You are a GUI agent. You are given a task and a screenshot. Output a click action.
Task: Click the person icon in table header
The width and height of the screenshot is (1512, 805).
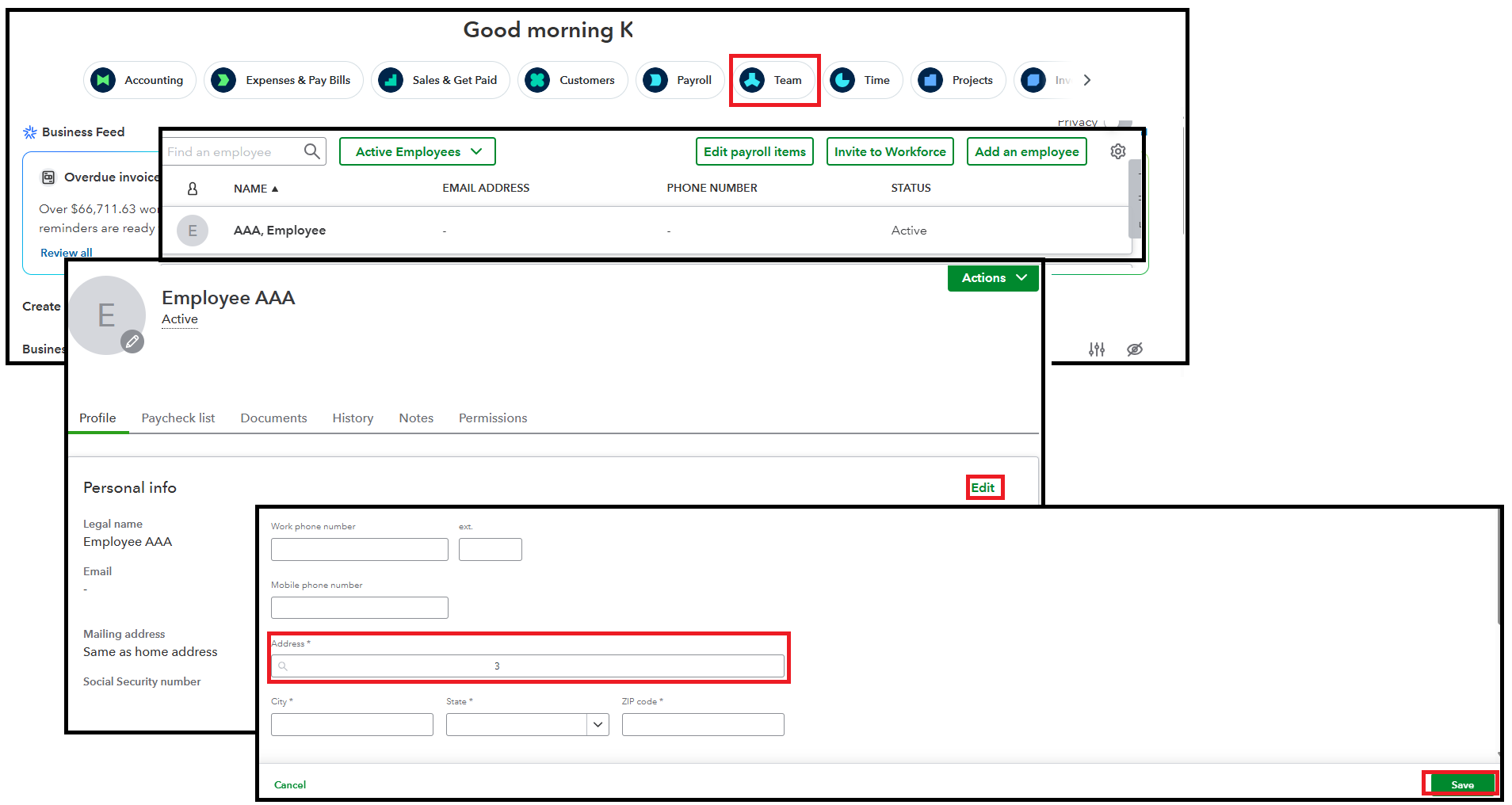(x=192, y=189)
